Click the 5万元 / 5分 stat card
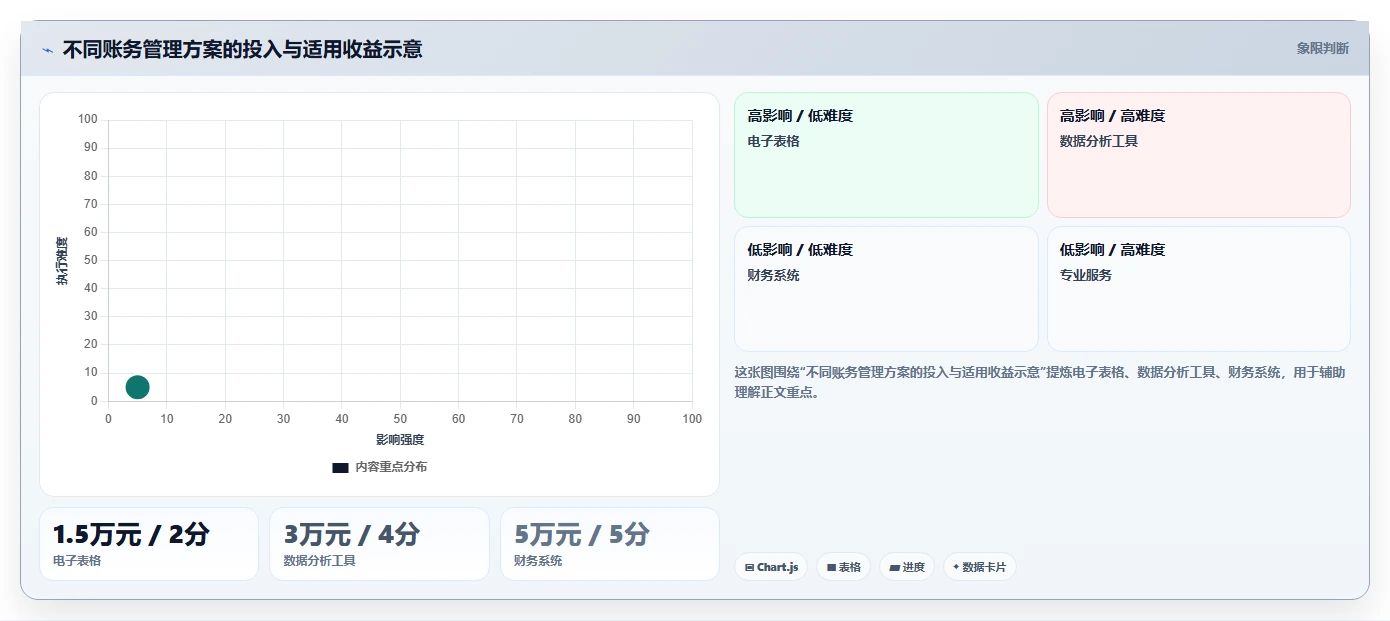This screenshot has width=1390, height=621. point(610,544)
